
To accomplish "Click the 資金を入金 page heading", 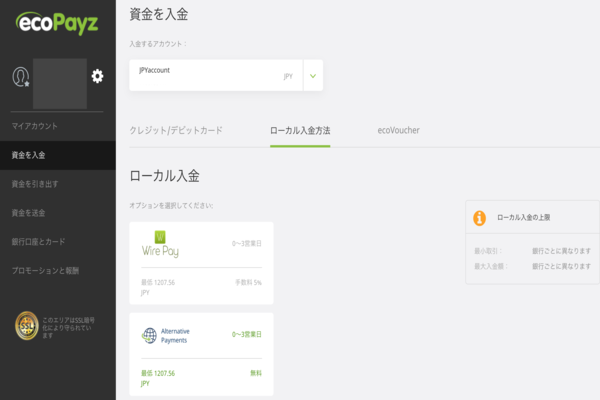I will [159, 15].
